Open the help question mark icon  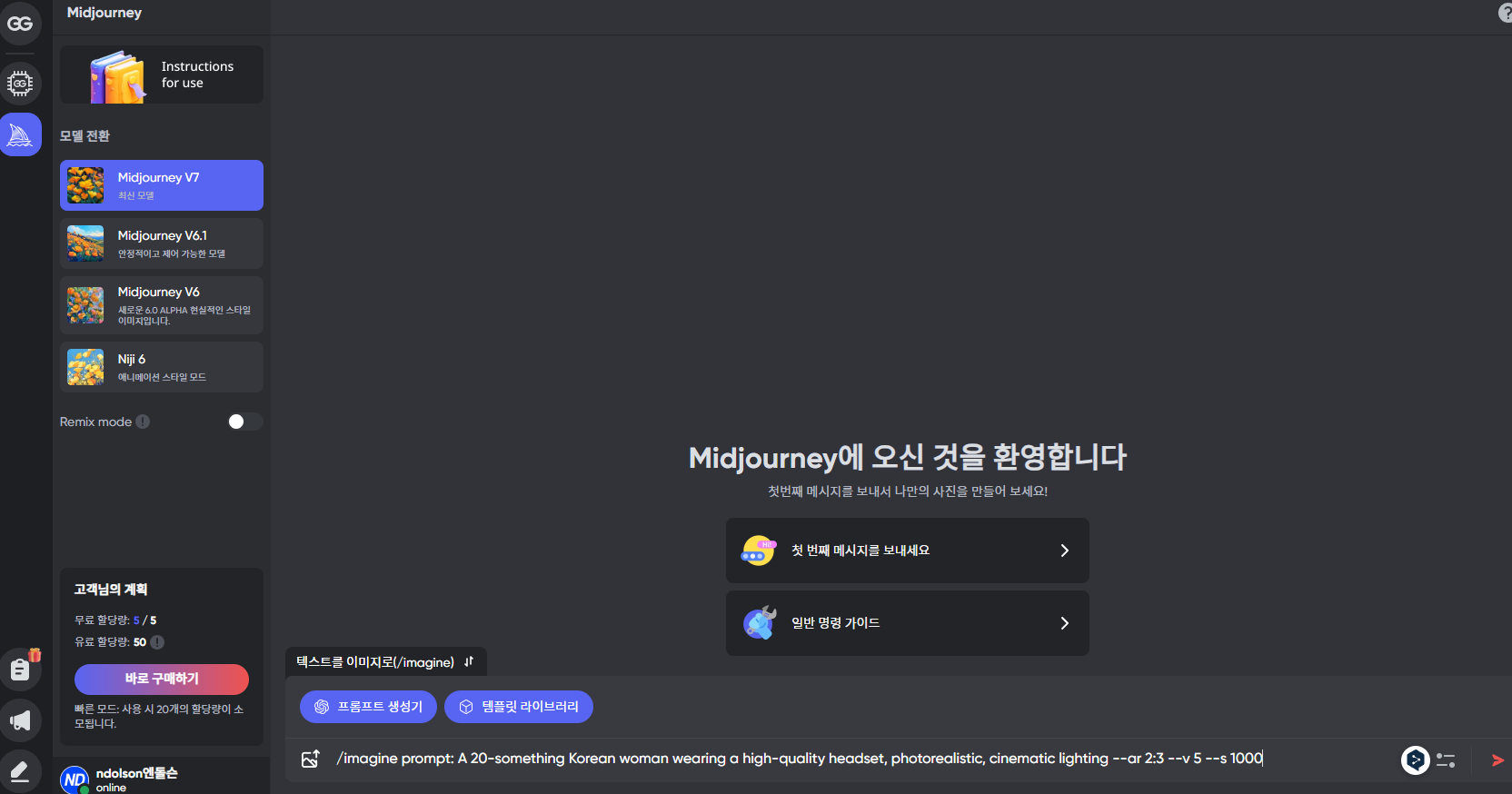(1505, 13)
